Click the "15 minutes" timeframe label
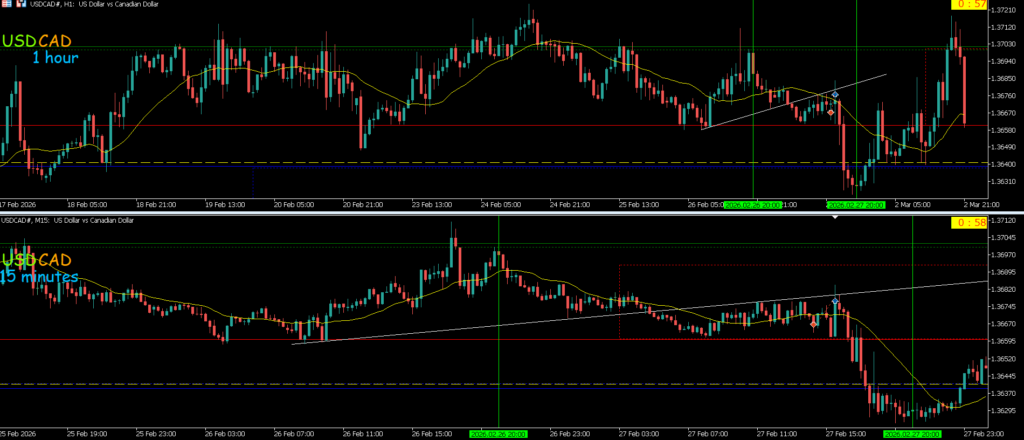Image resolution: width=1024 pixels, height=440 pixels. click(x=40, y=277)
